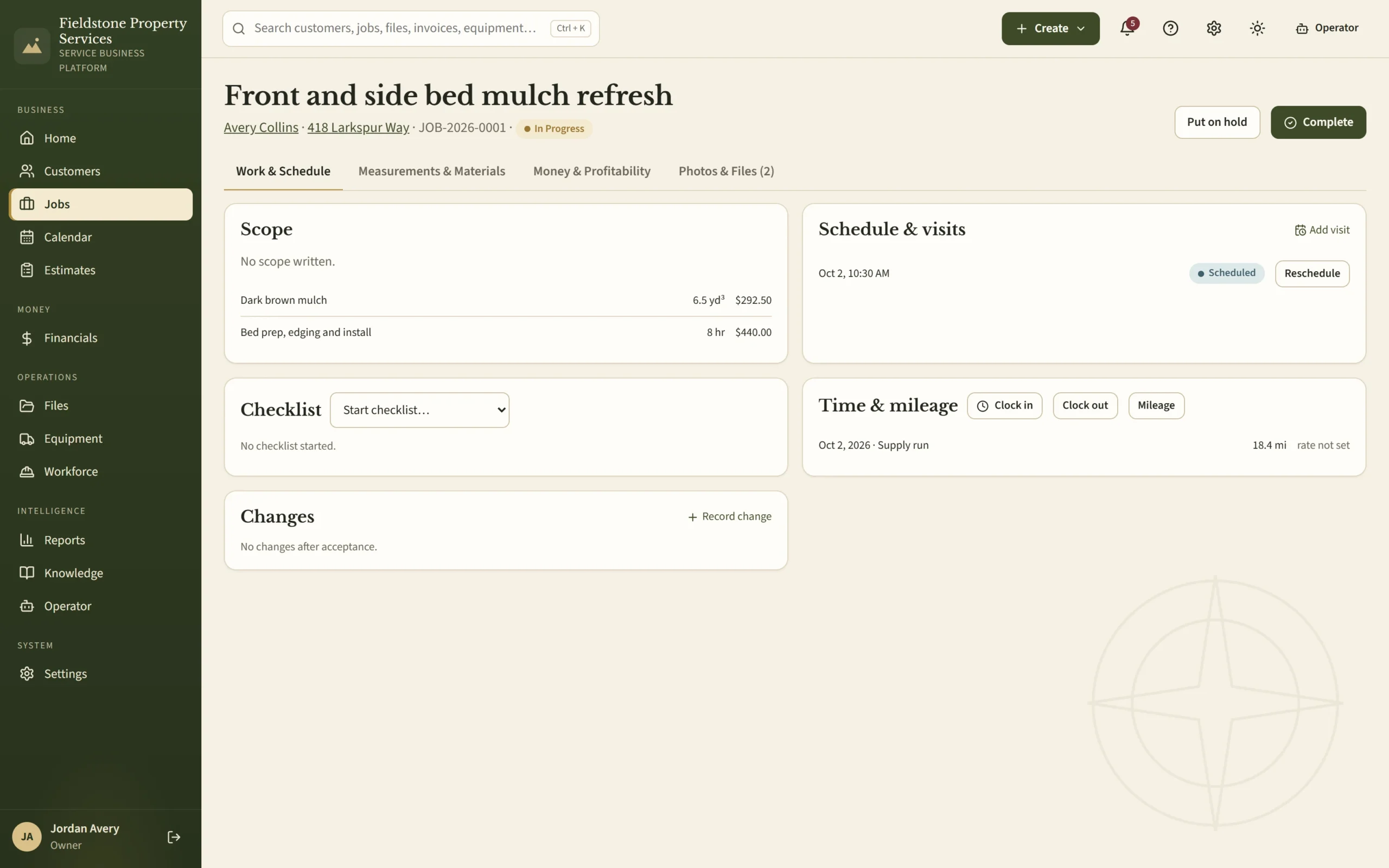
Task: Select Jobs in sidebar
Action: click(100, 205)
